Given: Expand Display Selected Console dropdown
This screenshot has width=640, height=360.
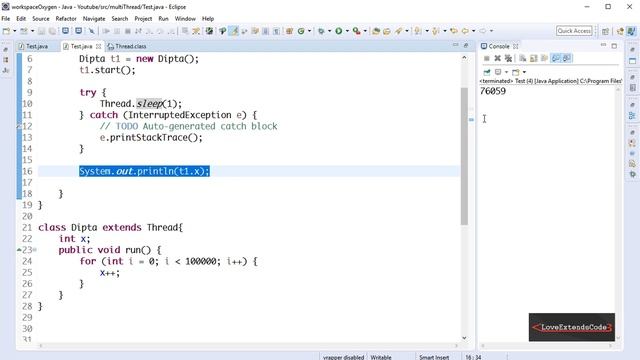Looking at the screenshot, I should point(507,72).
